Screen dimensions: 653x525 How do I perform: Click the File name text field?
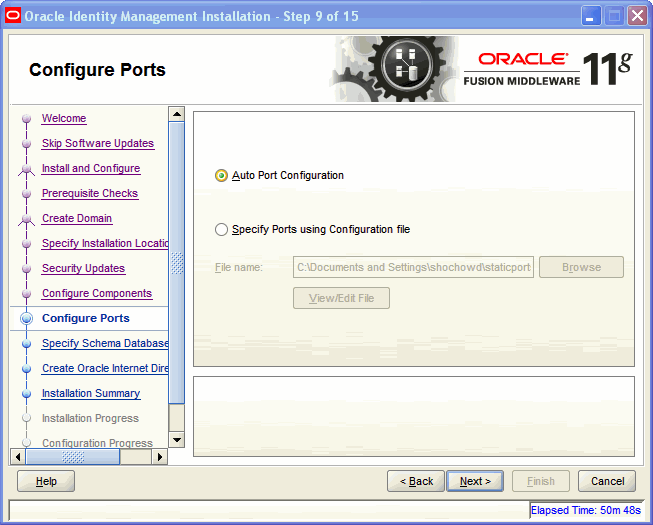(413, 267)
